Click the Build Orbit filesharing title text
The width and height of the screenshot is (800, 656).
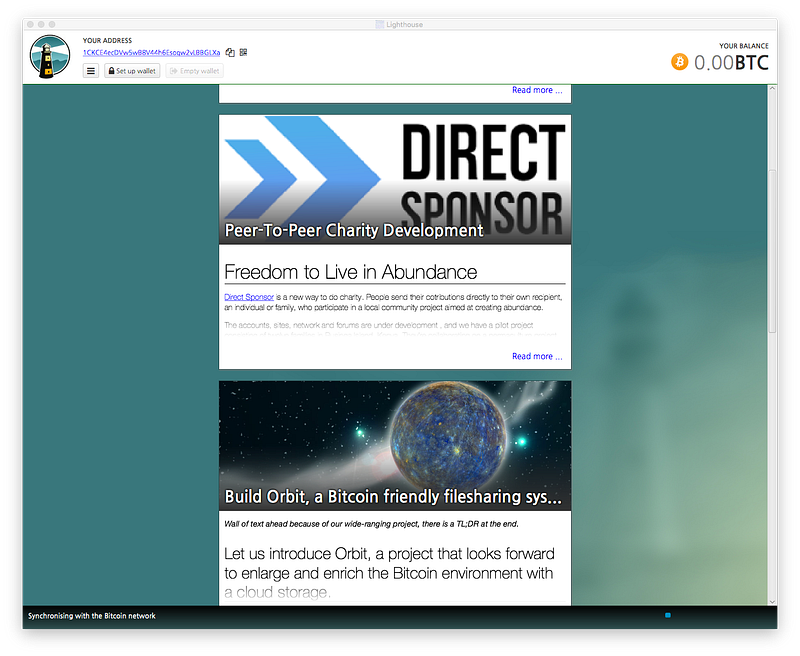(x=393, y=497)
